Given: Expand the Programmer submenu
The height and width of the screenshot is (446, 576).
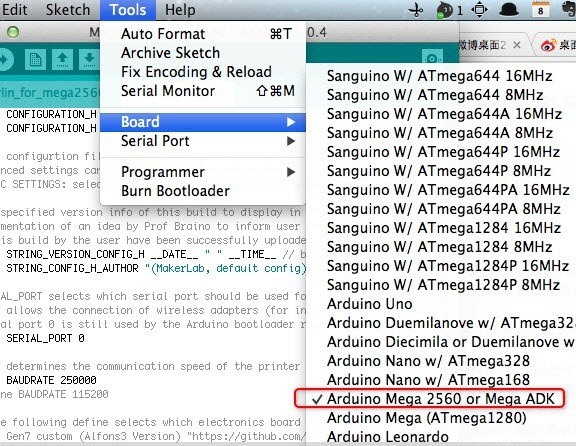Looking at the screenshot, I should point(203,172).
